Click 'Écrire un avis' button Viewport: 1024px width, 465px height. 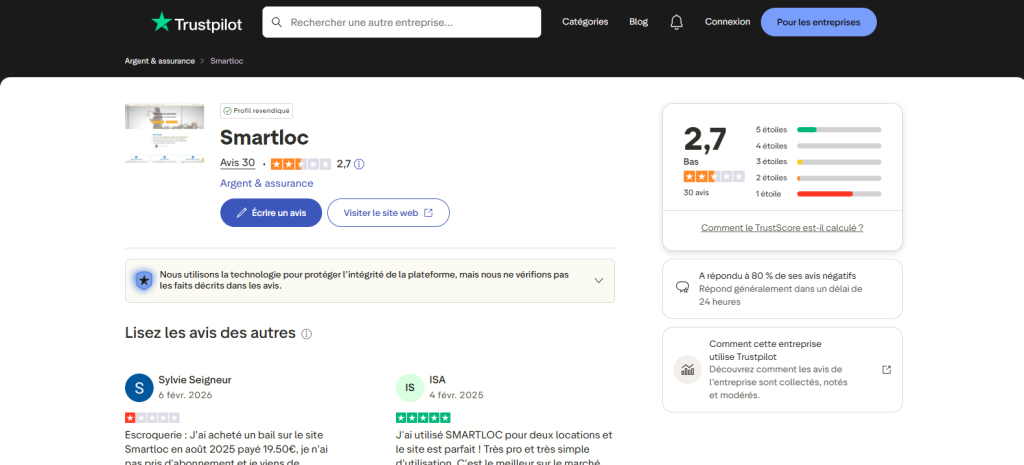pyautogui.click(x=271, y=213)
